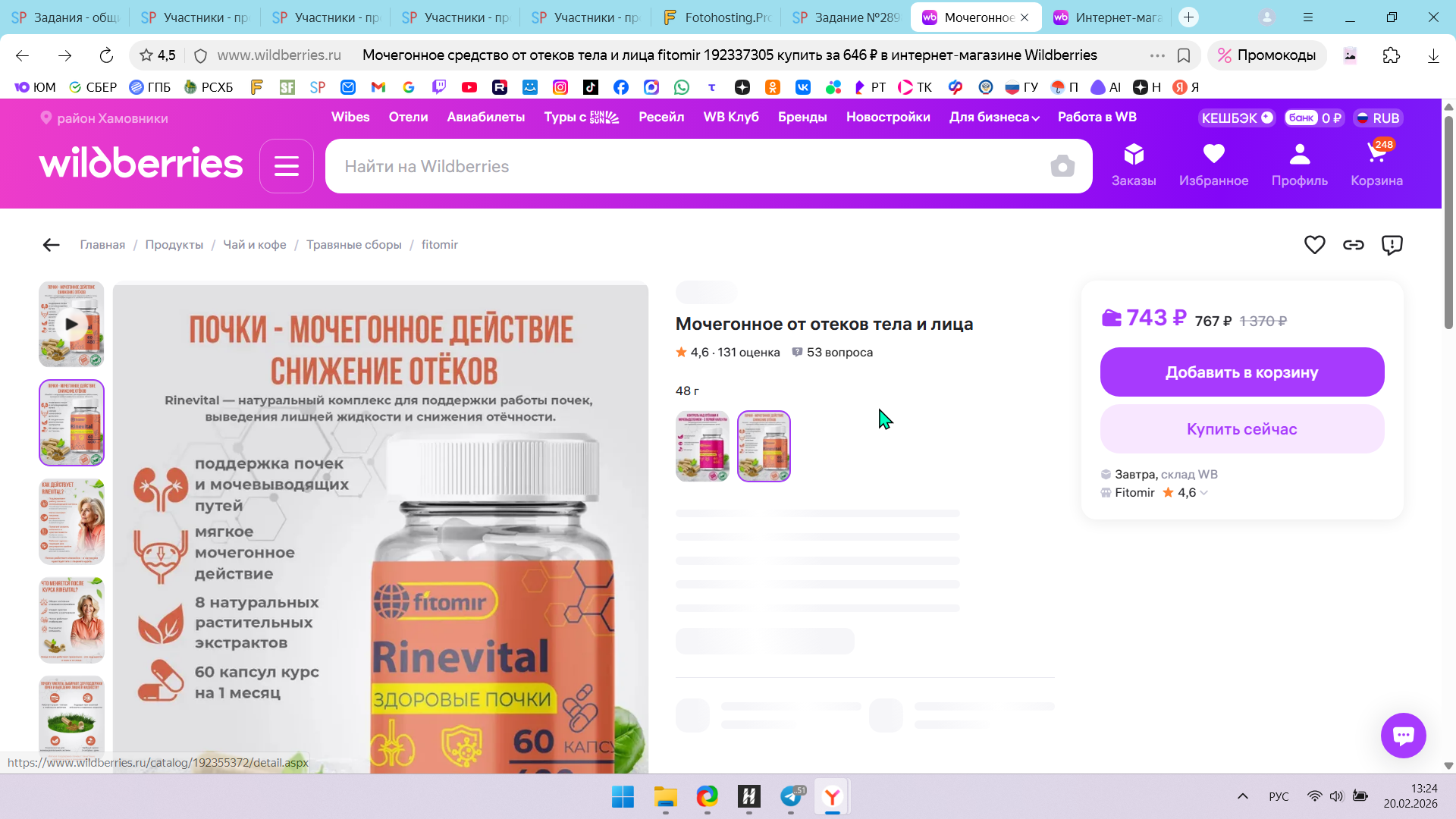Toggle the КЕШБЭК switch
This screenshot has height=819, width=1456.
pyautogui.click(x=1266, y=118)
